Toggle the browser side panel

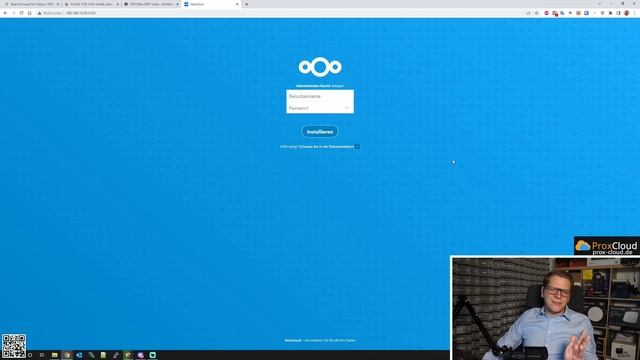coord(618,13)
